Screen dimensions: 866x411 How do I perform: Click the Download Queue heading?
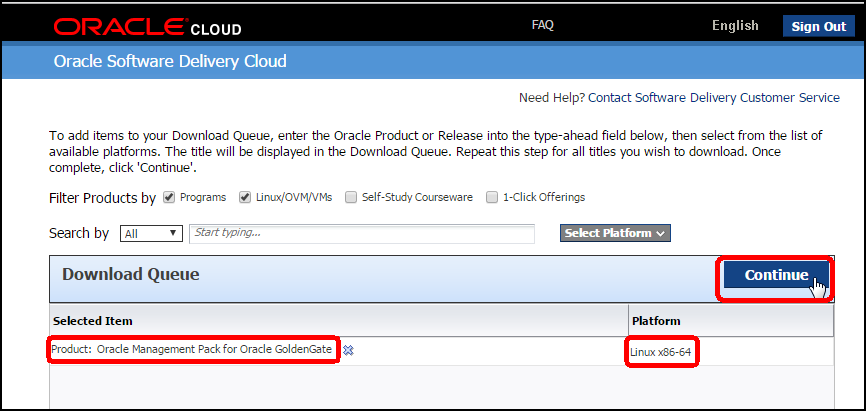pos(130,275)
